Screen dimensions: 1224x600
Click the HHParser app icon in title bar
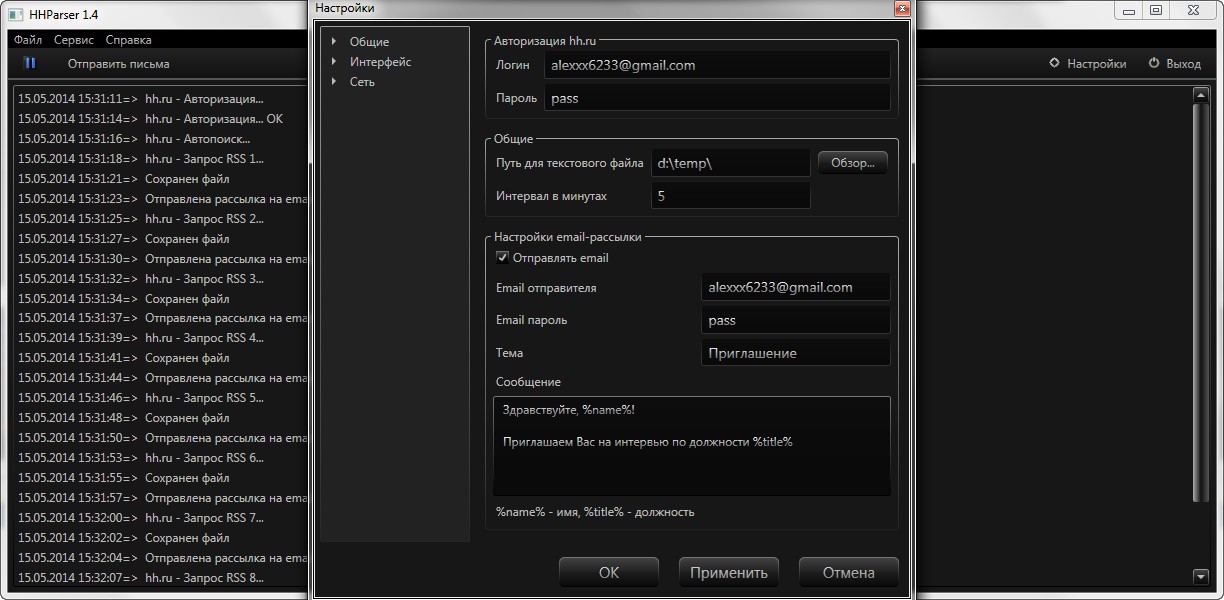click(x=15, y=14)
